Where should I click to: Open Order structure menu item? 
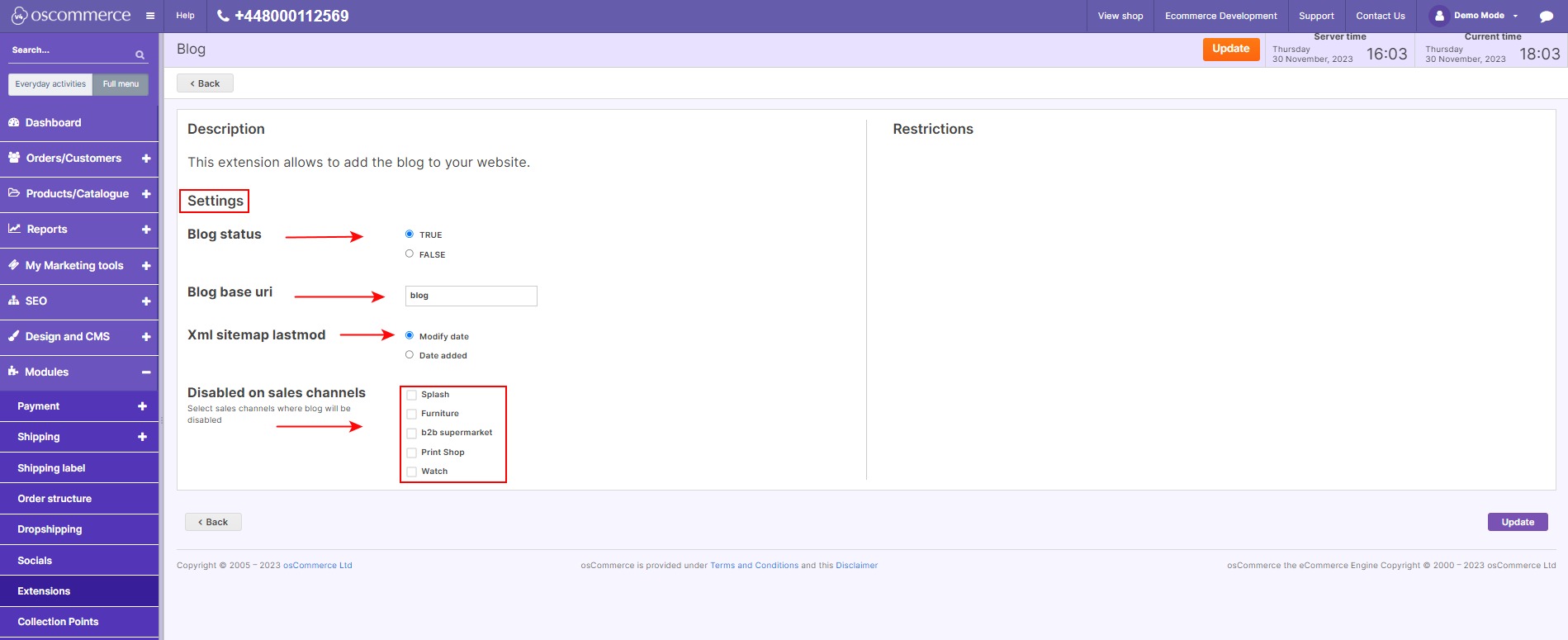(x=79, y=499)
